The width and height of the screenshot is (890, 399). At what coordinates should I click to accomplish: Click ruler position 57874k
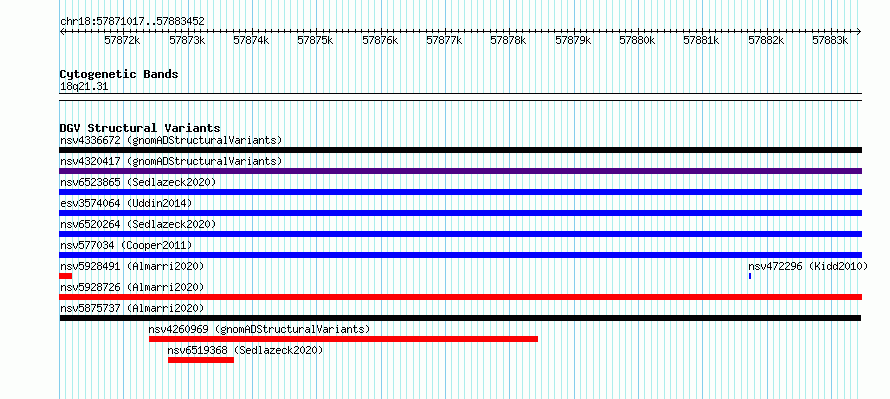[251, 40]
